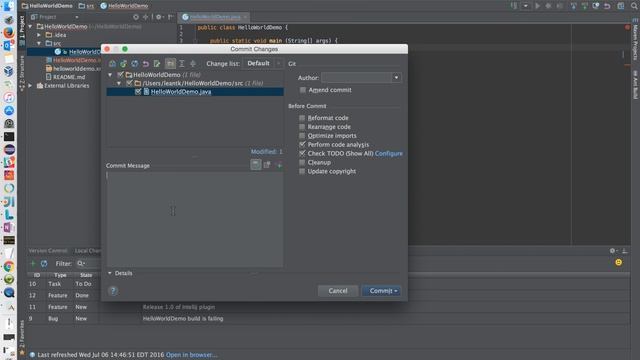Screen dimensions: 640x360
Task: Click Show History icon in main toolbar
Action: point(596,6)
